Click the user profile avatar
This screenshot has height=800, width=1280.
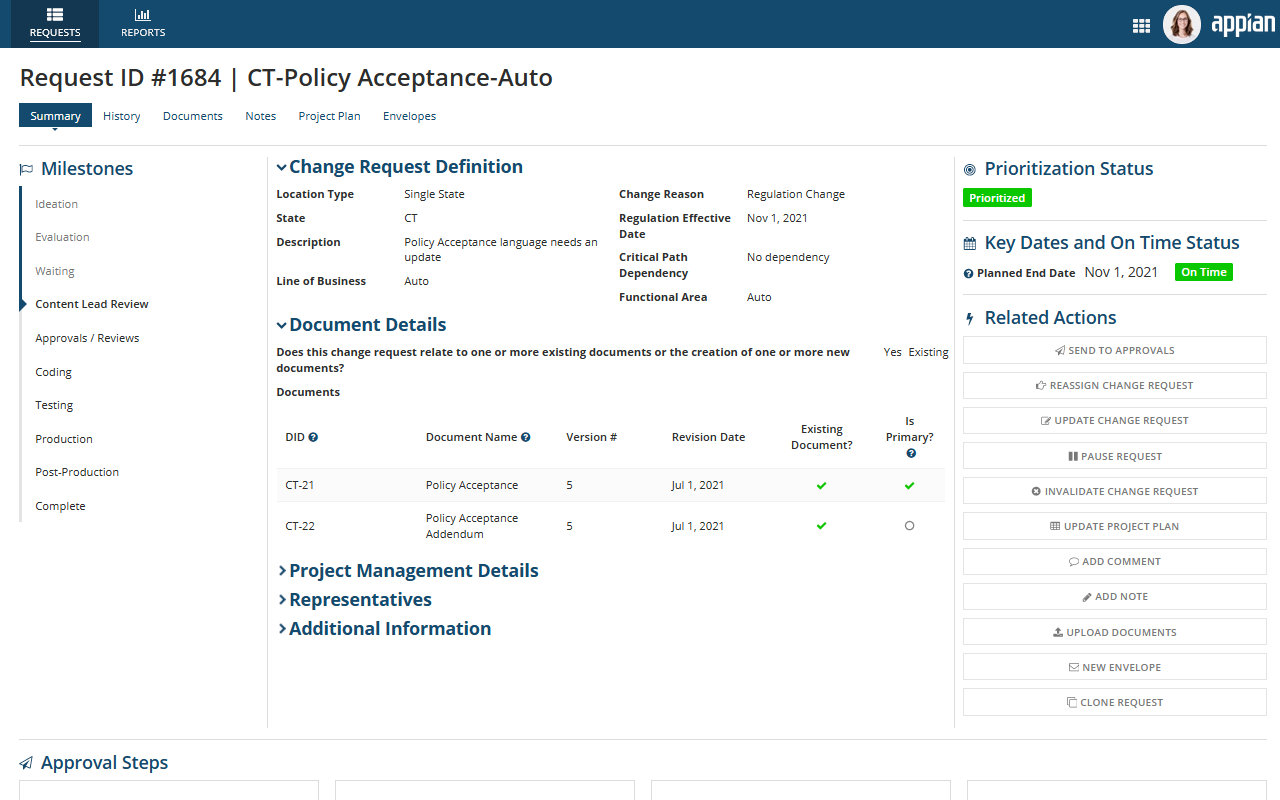coord(1181,25)
